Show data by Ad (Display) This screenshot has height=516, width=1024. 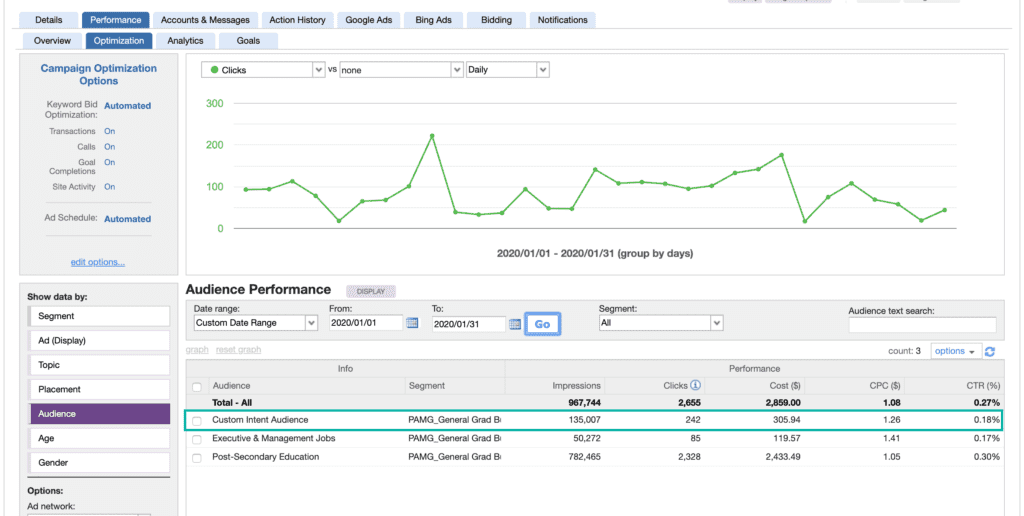99,340
